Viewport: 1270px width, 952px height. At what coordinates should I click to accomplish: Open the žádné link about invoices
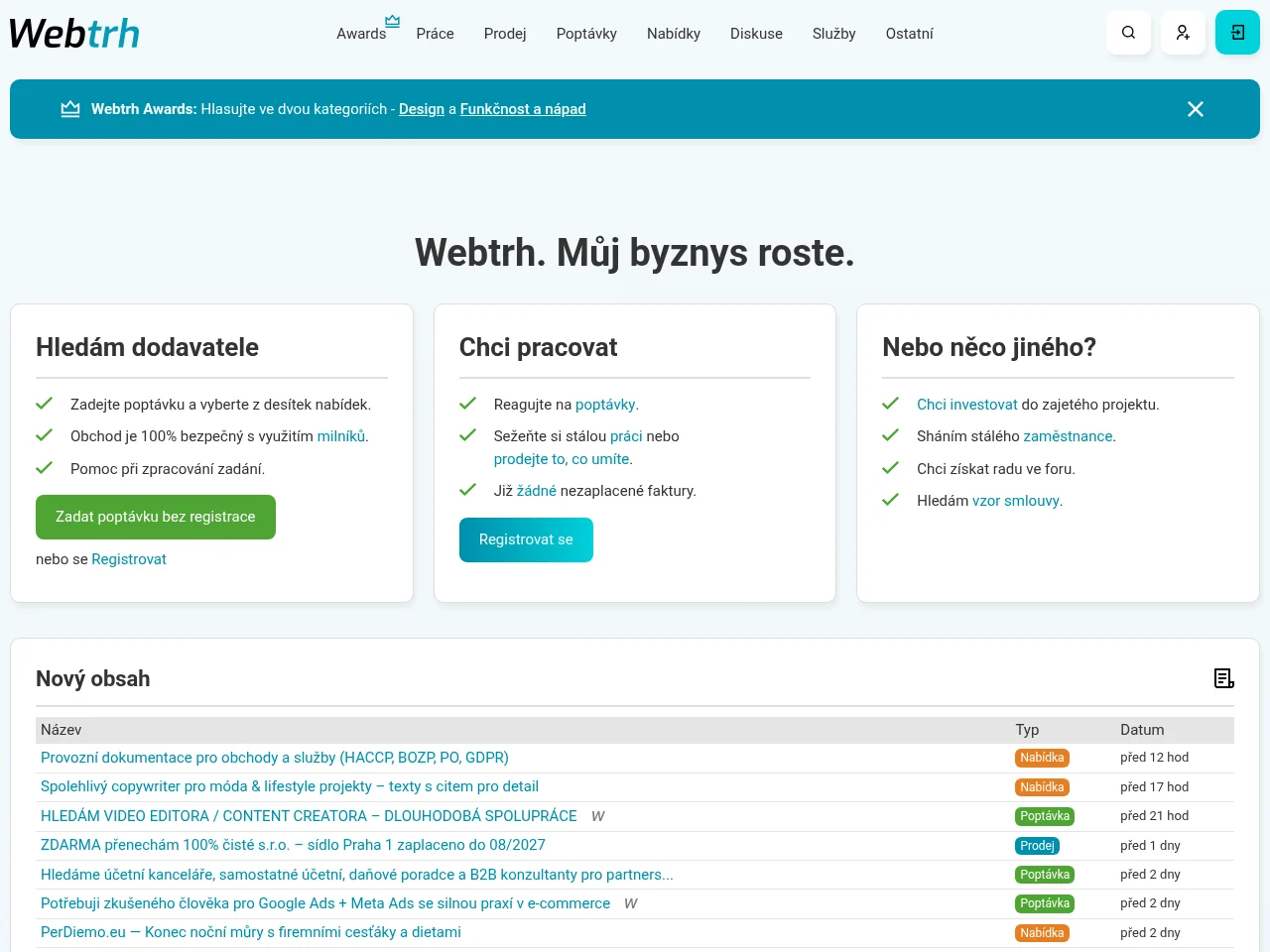pos(537,491)
